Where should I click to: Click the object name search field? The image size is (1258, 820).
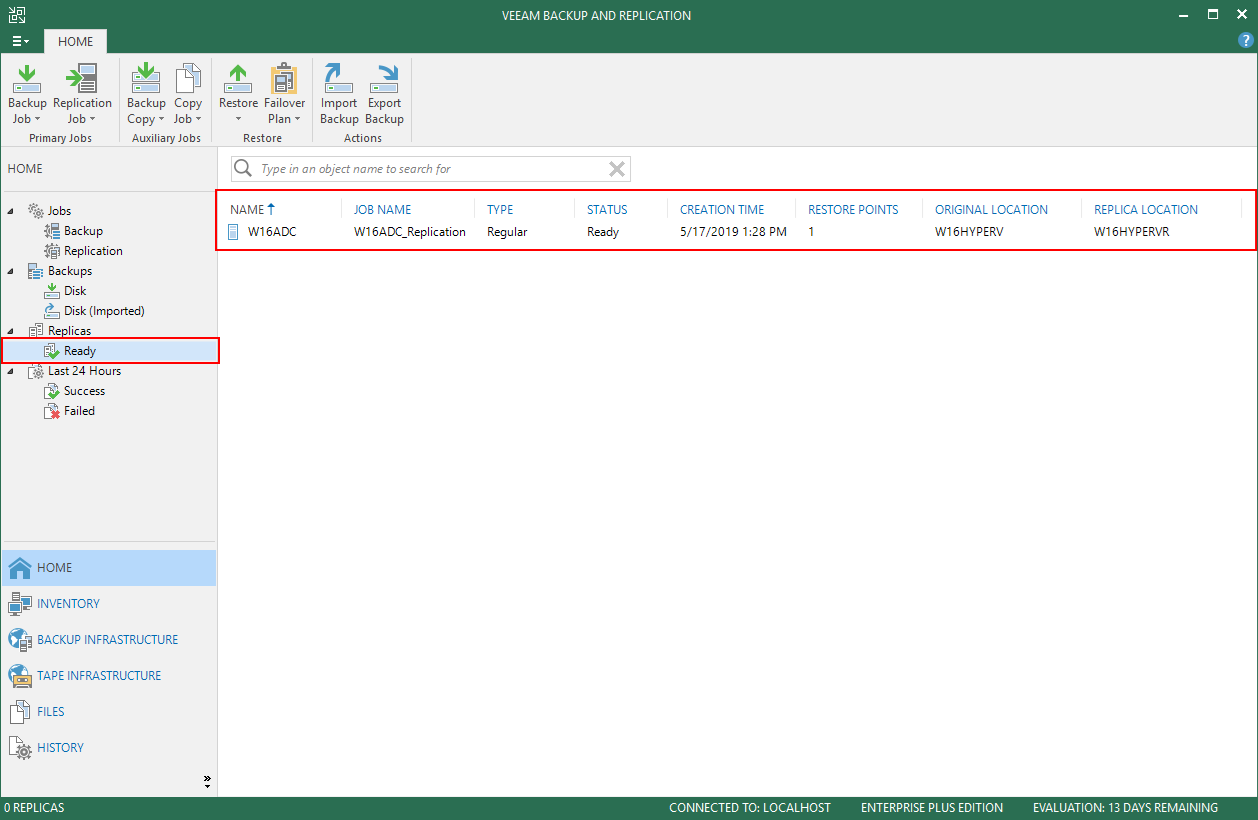431,169
